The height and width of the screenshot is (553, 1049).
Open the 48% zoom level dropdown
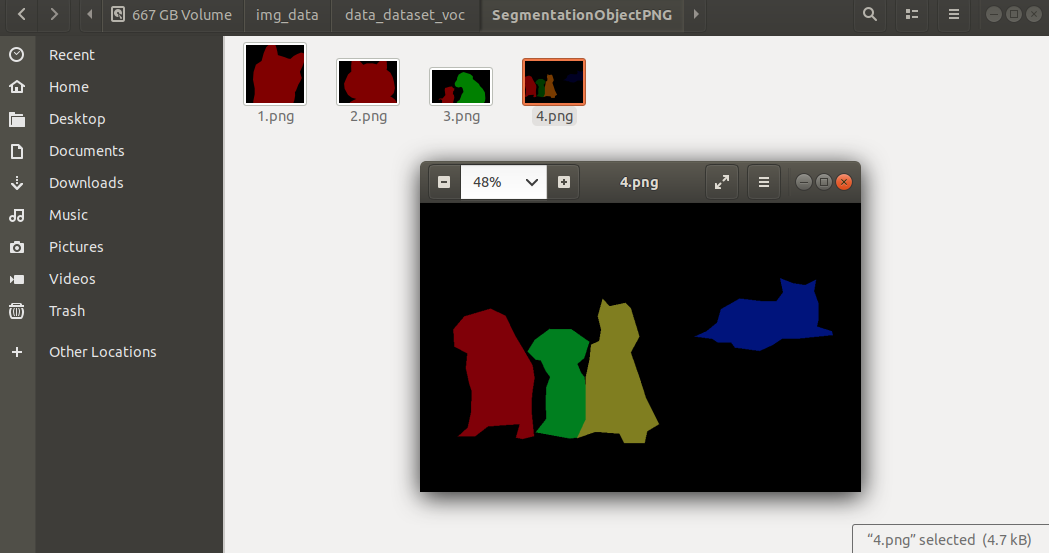click(x=504, y=182)
